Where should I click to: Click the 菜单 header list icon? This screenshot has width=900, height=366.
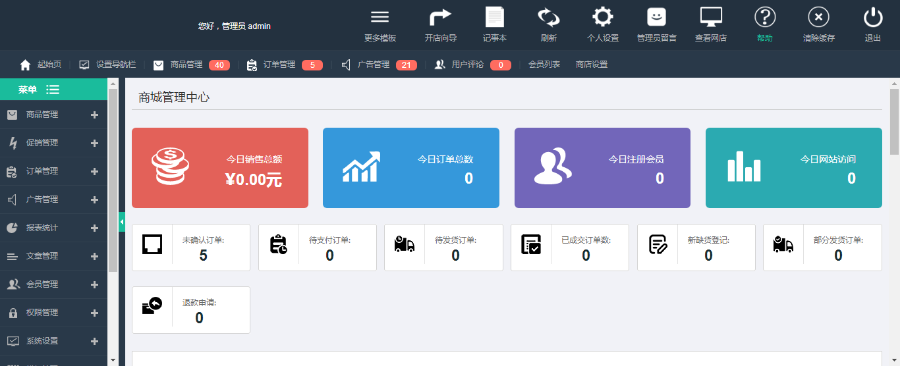pyautogui.click(x=53, y=89)
